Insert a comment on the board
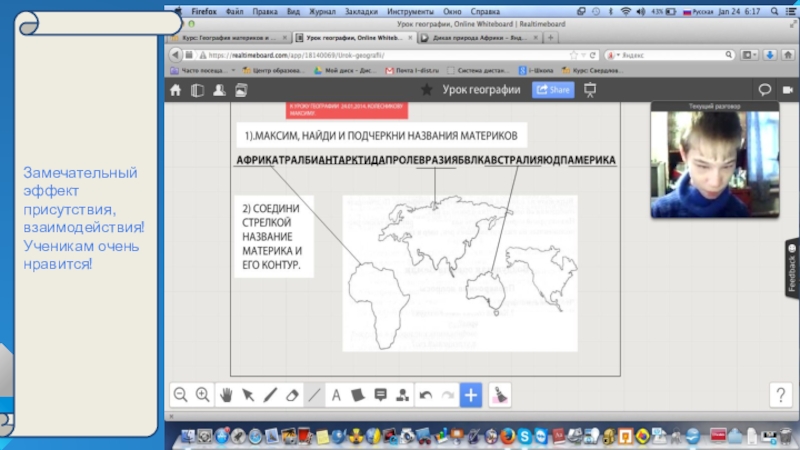 [380, 395]
